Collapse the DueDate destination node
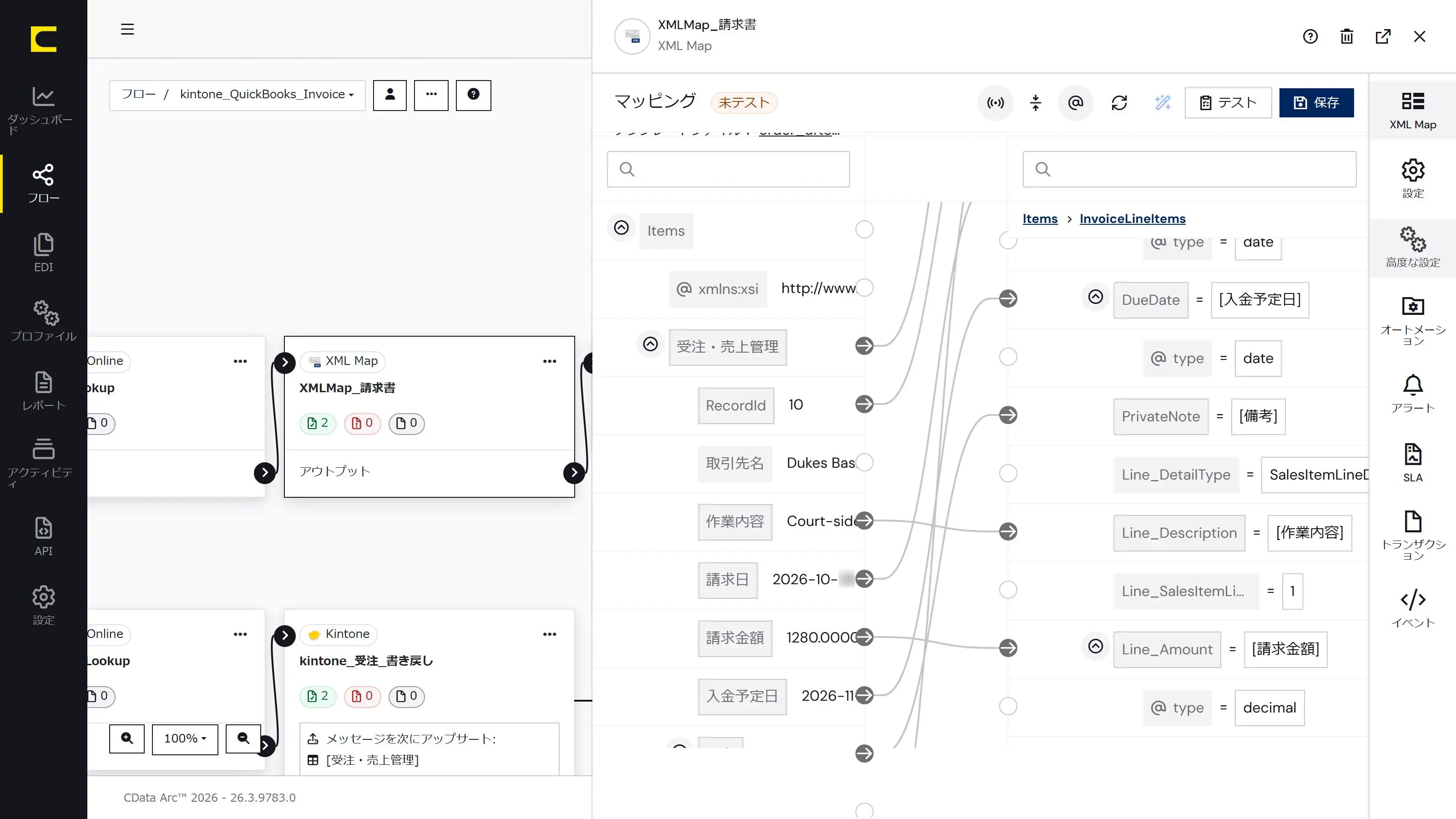1456x819 pixels. coord(1095,297)
